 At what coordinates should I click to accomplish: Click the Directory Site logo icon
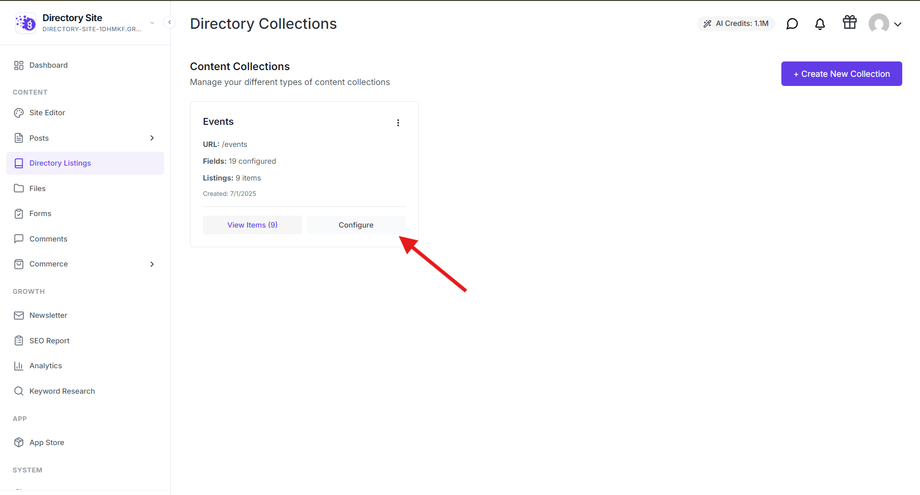click(x=25, y=23)
